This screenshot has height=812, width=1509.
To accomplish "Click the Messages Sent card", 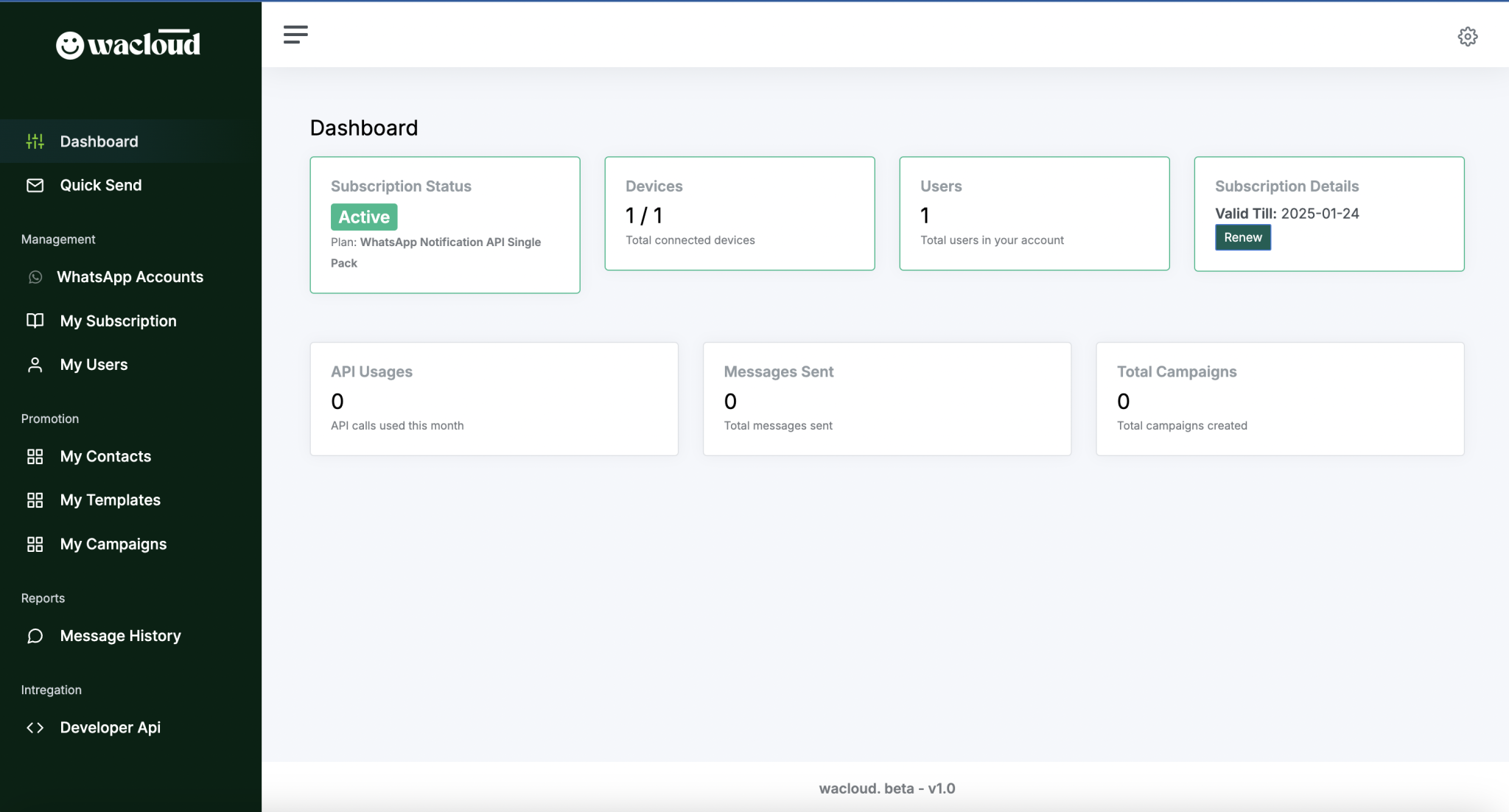I will click(886, 399).
